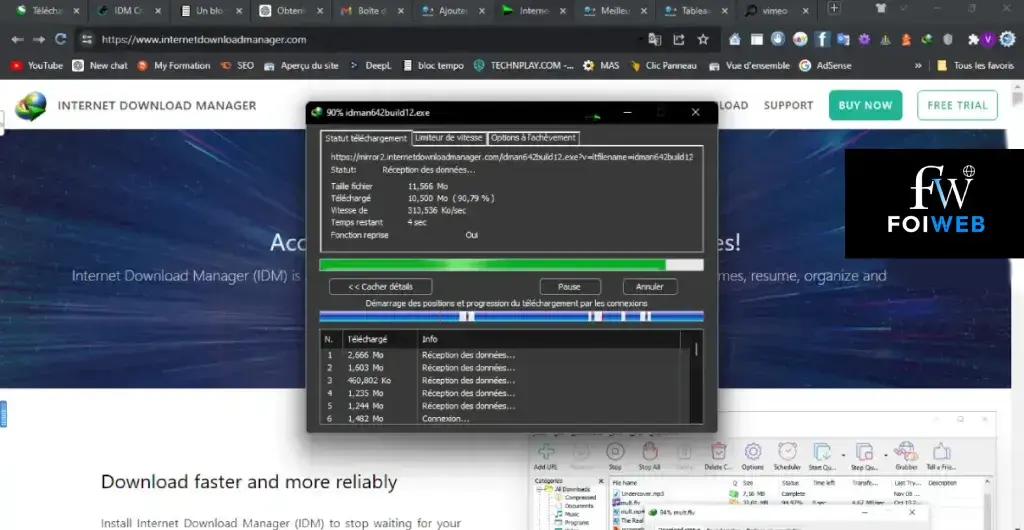Click the T-shirt theme icon in title bar

pyautogui.click(x=881, y=8)
